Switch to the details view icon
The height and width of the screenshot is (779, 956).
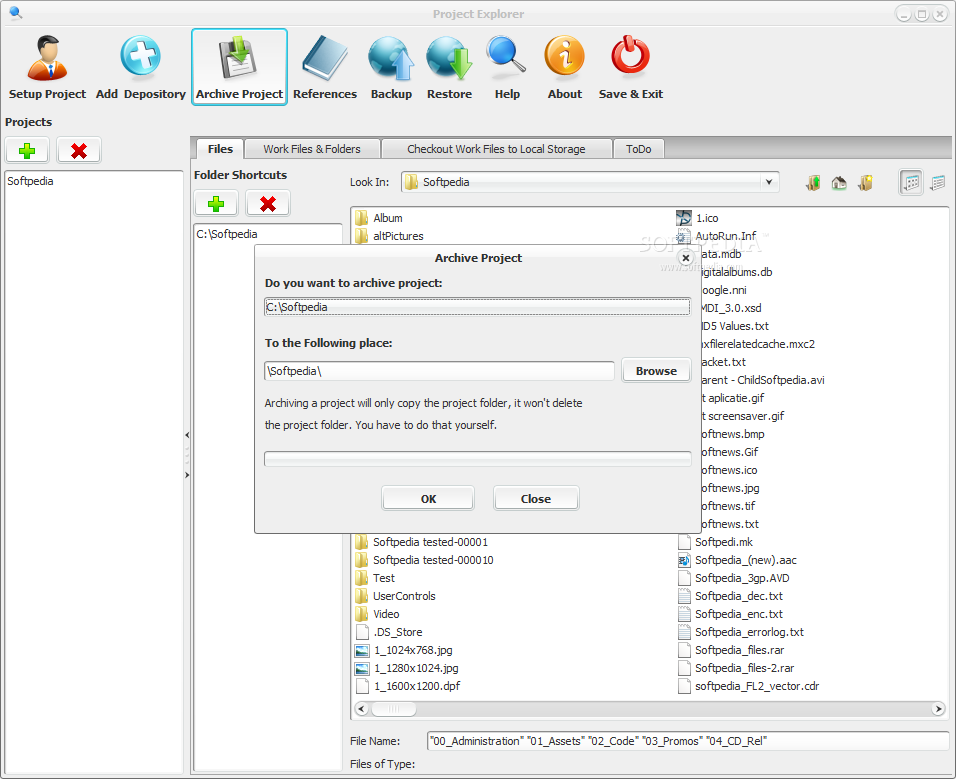tap(938, 182)
